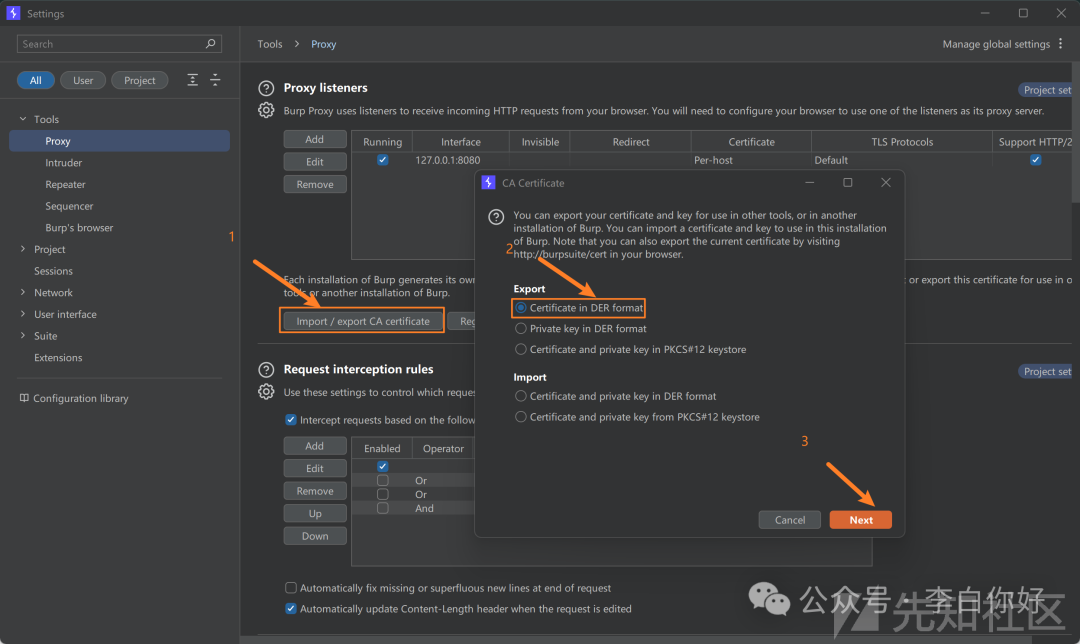The image size is (1080, 644).
Task: Toggle Running checkbox for 127.0.0.1:8080 listener
Action: click(382, 160)
